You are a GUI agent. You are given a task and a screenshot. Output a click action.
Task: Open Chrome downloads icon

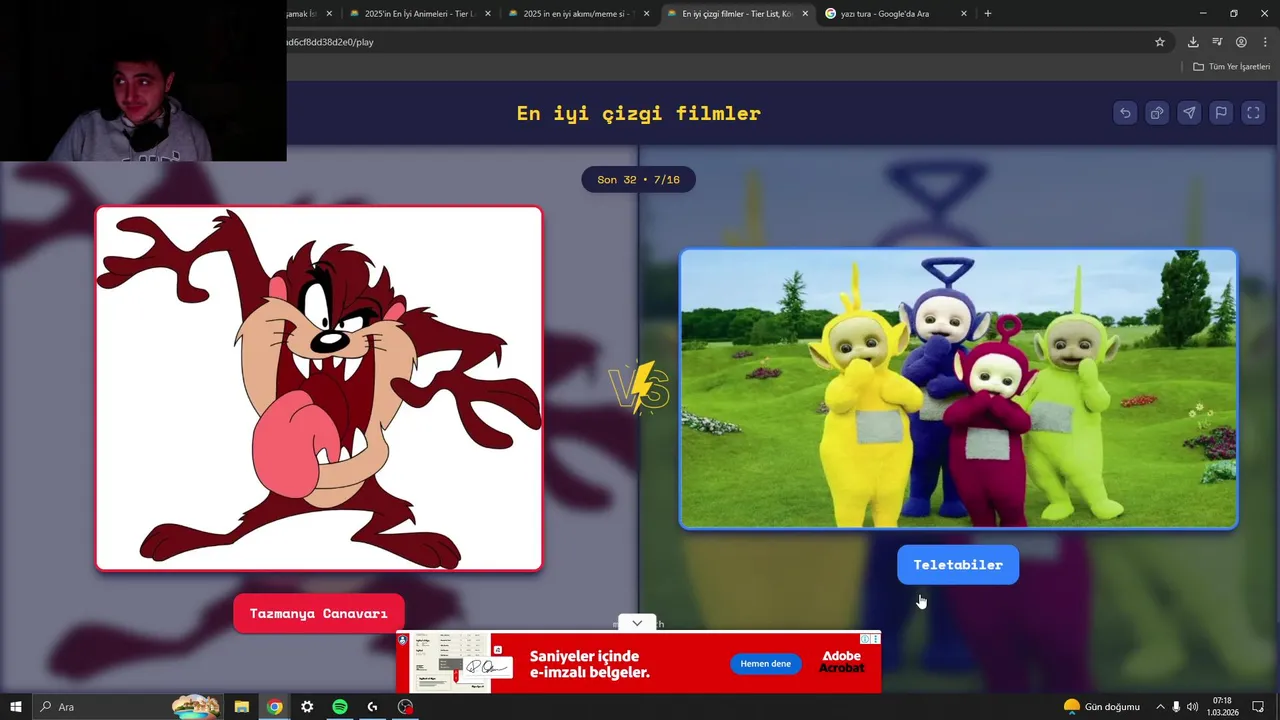coord(1193,42)
